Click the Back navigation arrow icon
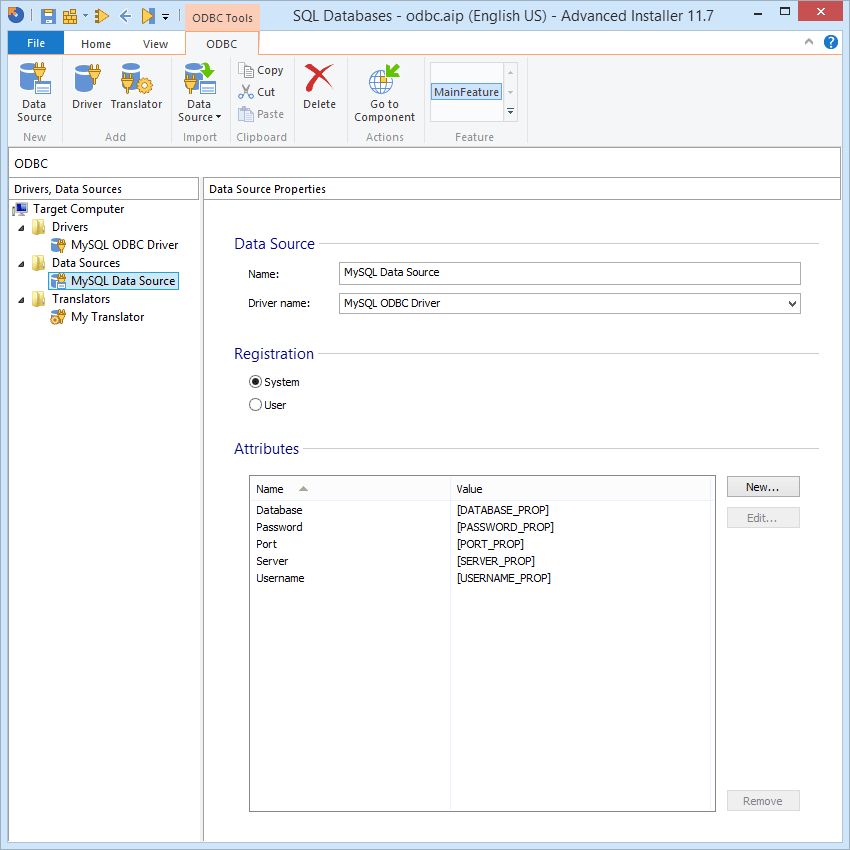Image resolution: width=850 pixels, height=850 pixels. (125, 16)
